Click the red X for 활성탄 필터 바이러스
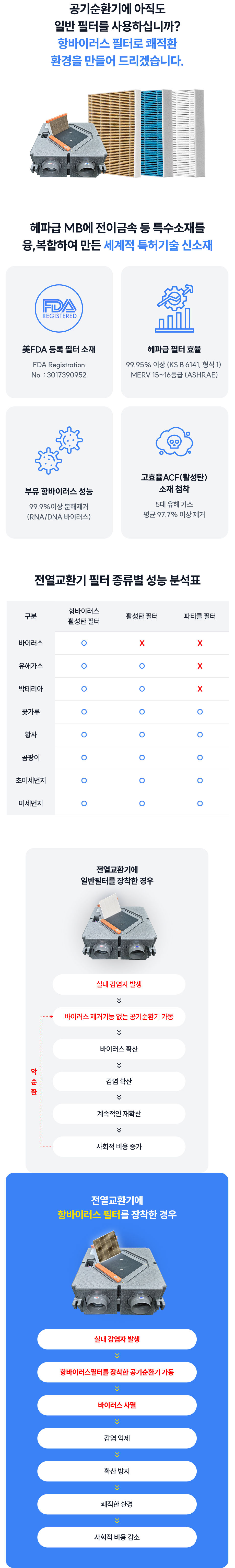Screen dimensions: 235x1568 click(142, 643)
